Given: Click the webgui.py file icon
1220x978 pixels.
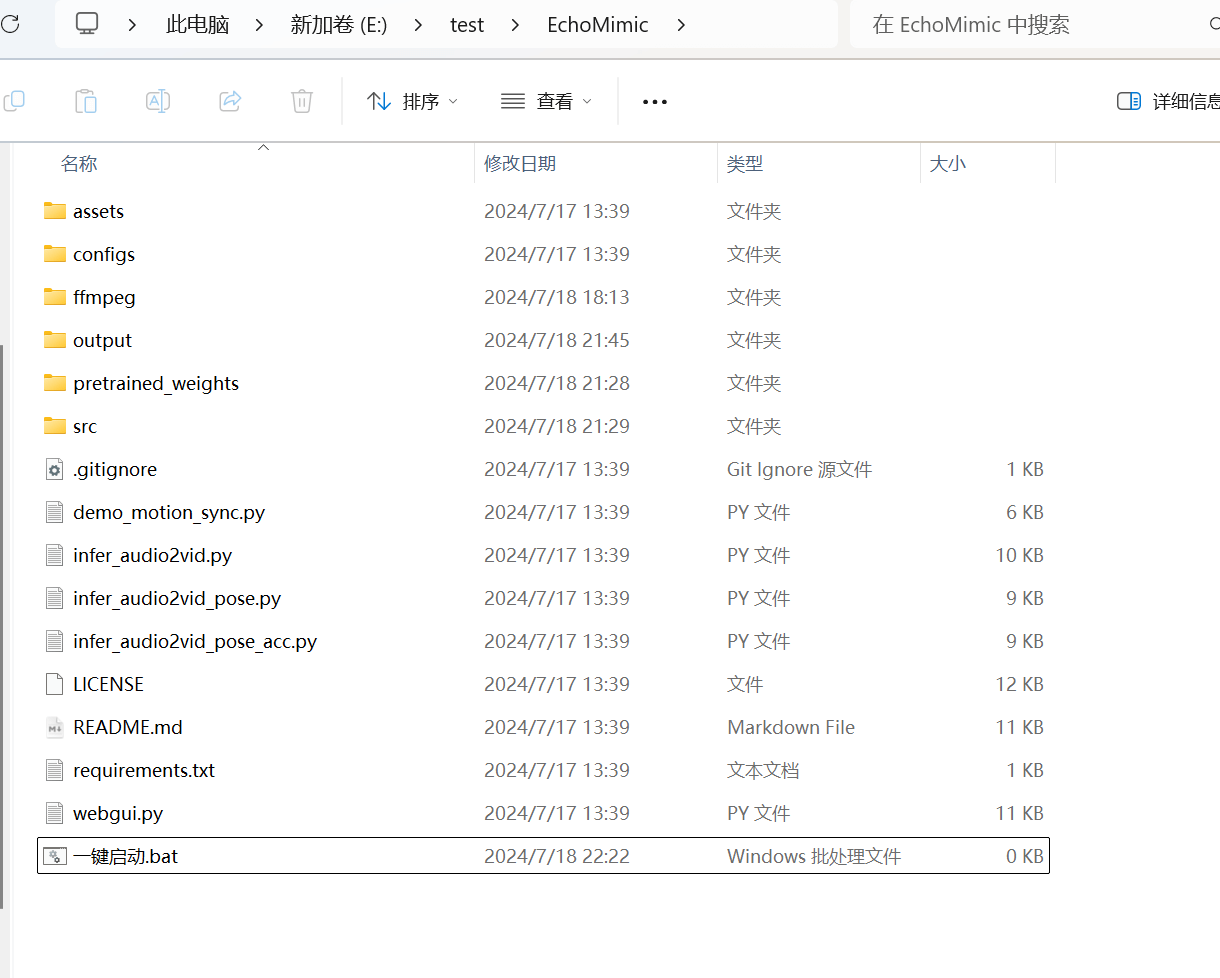Looking at the screenshot, I should tap(55, 813).
